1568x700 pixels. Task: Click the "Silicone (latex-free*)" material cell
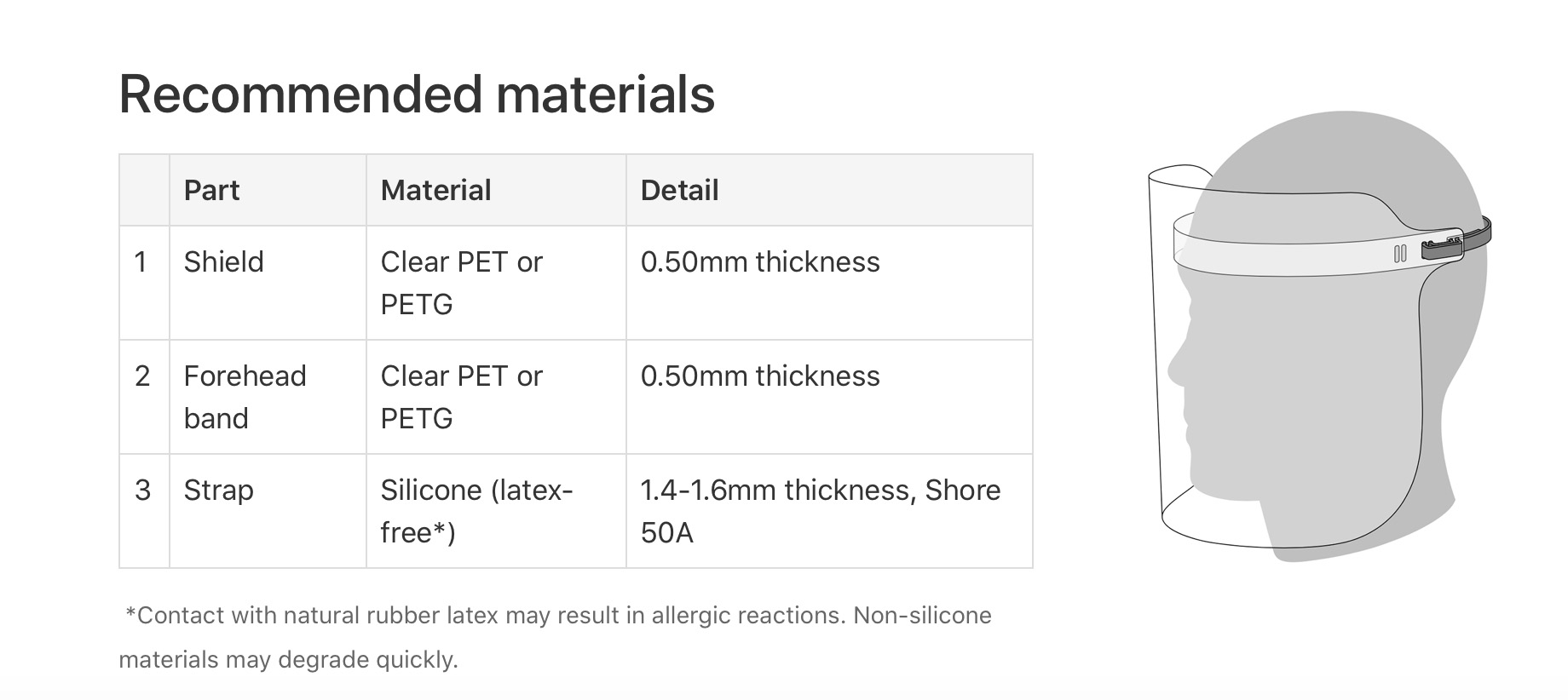click(x=476, y=511)
